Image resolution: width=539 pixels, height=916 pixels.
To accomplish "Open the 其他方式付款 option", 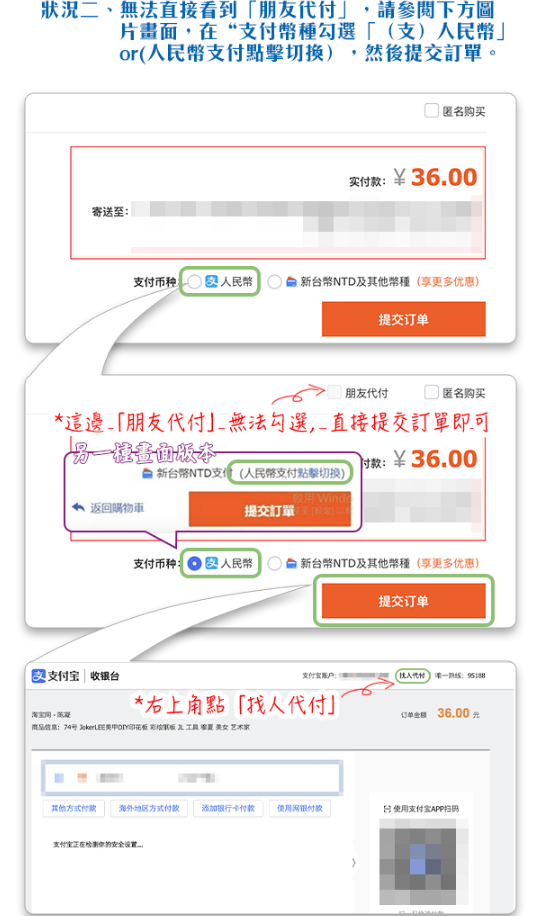I will click(x=74, y=809).
